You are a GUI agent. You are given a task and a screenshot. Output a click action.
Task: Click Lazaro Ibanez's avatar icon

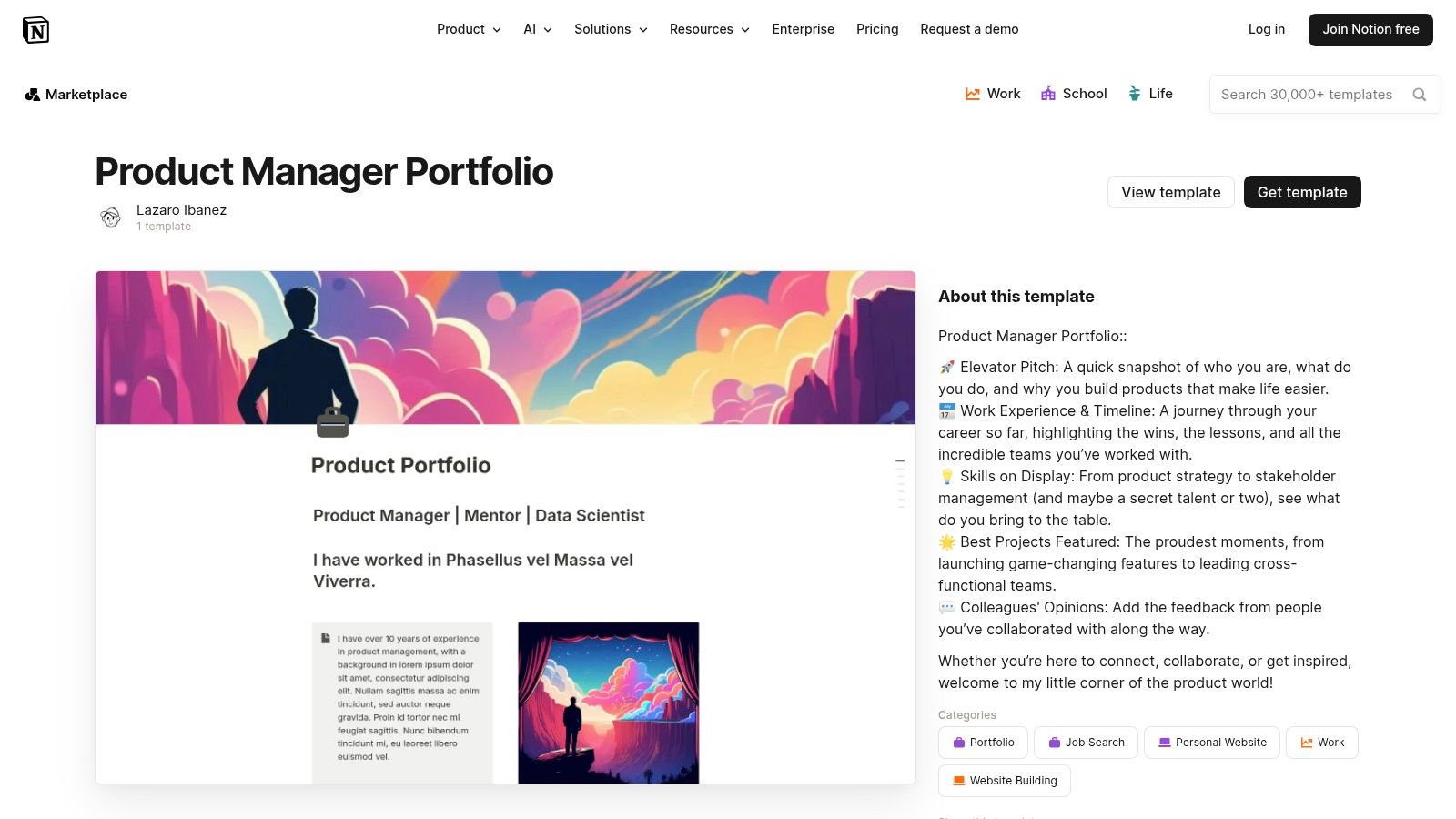(110, 217)
